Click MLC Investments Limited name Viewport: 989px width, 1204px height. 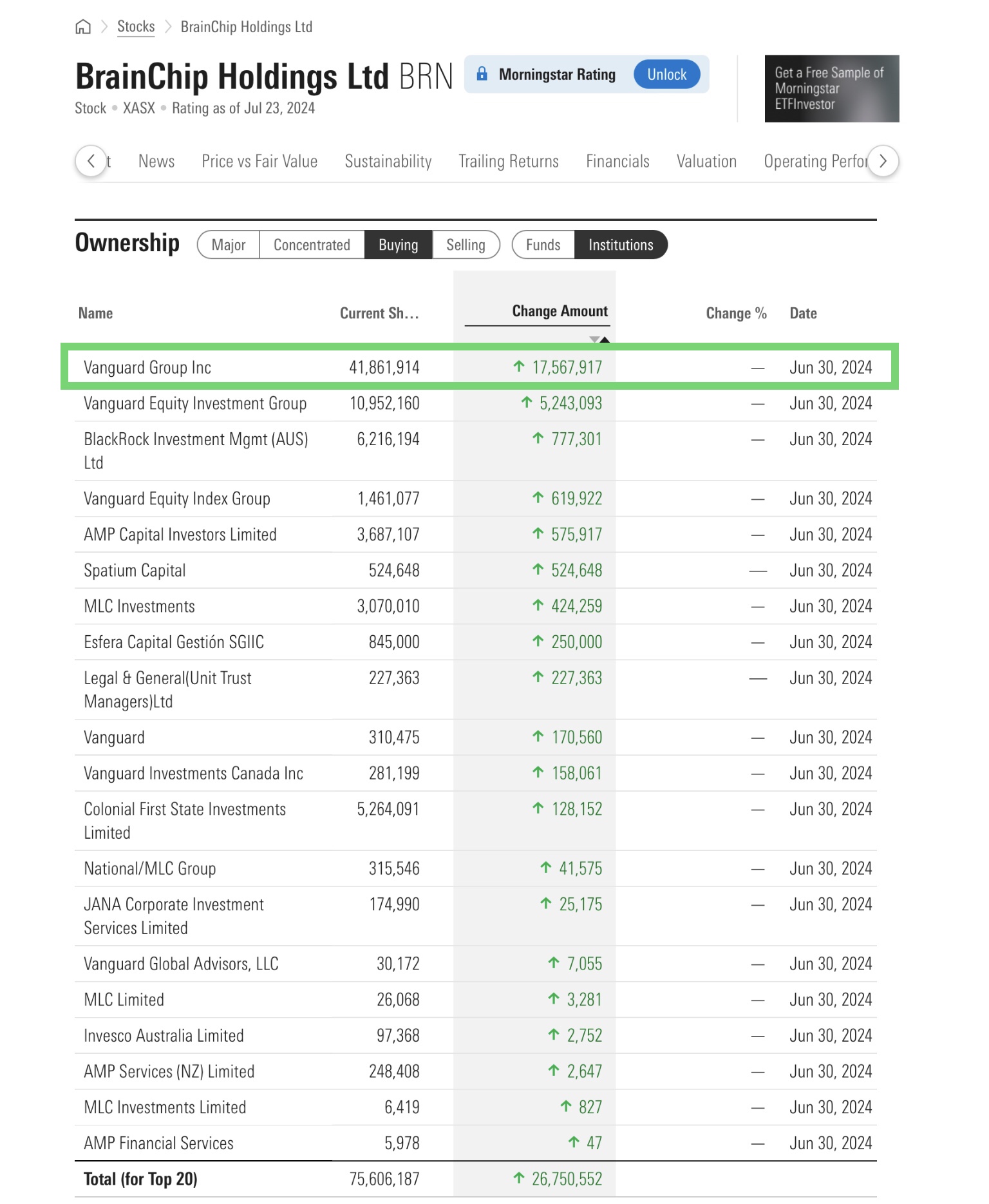click(x=165, y=1108)
